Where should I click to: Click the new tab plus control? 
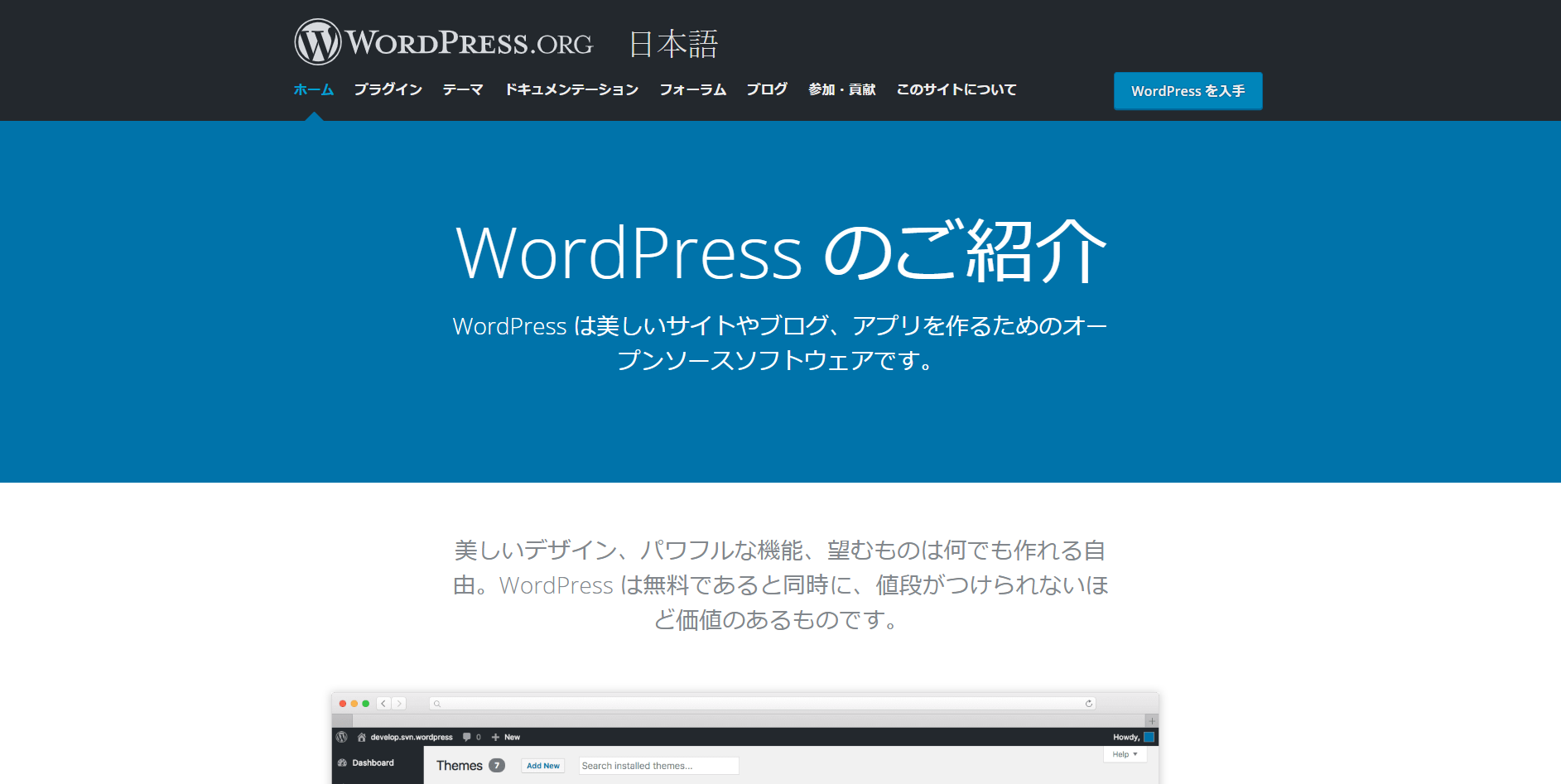pos(1152,721)
